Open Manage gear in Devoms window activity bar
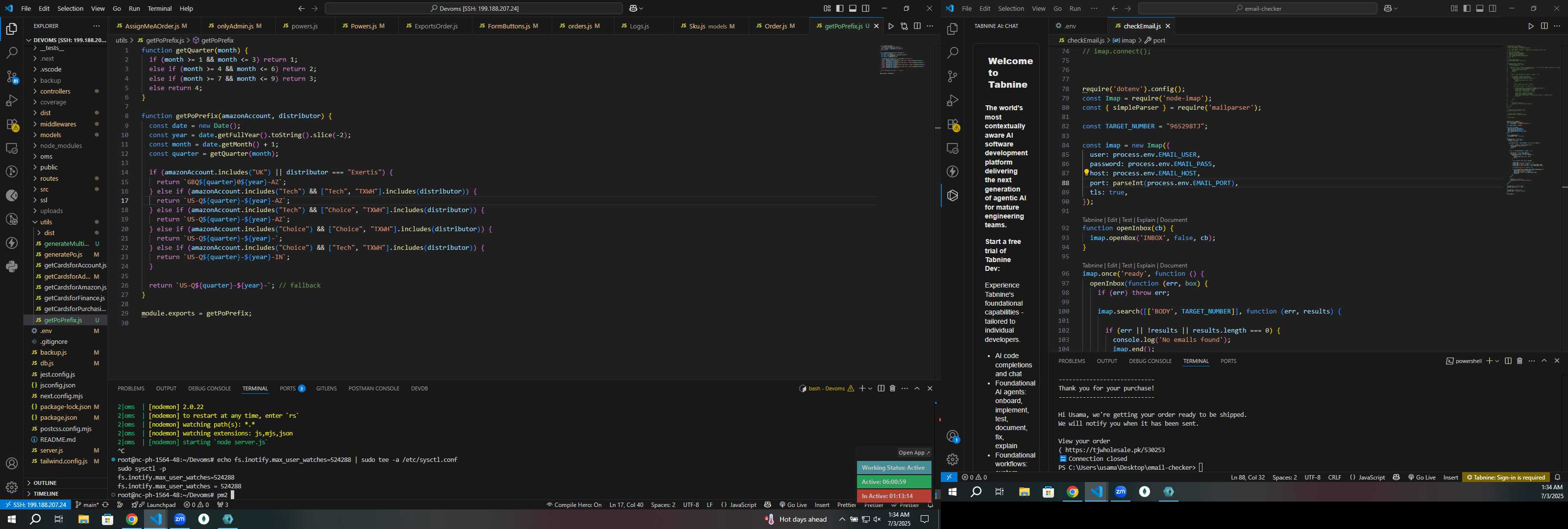Screen dimensions: 1568x529 12,487
